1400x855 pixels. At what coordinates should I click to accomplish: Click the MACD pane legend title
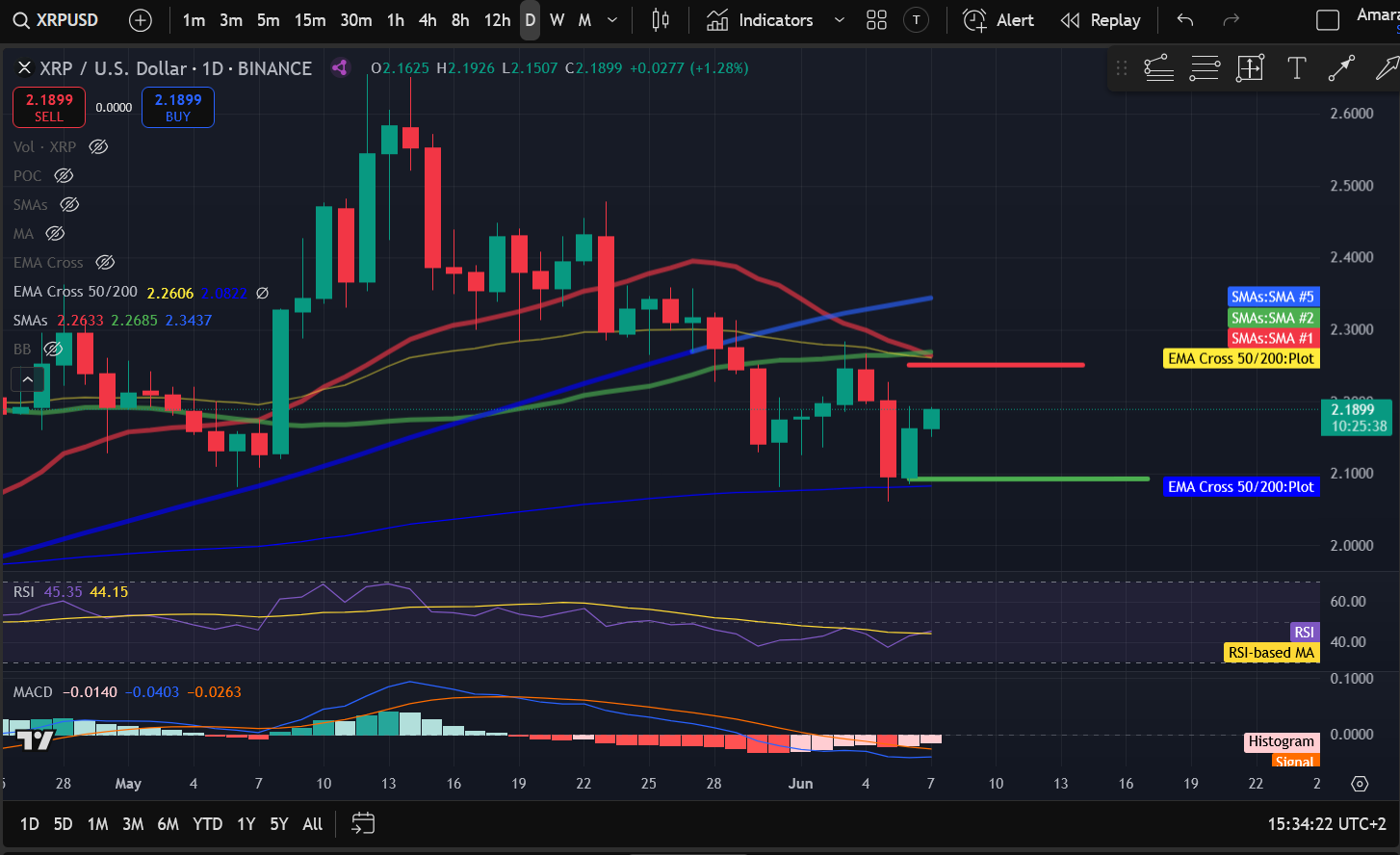33,692
